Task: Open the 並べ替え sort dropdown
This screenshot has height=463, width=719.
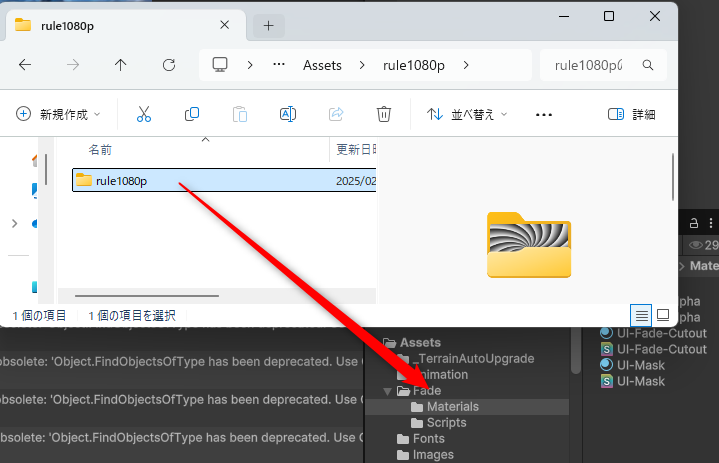Action: pyautogui.click(x=467, y=114)
